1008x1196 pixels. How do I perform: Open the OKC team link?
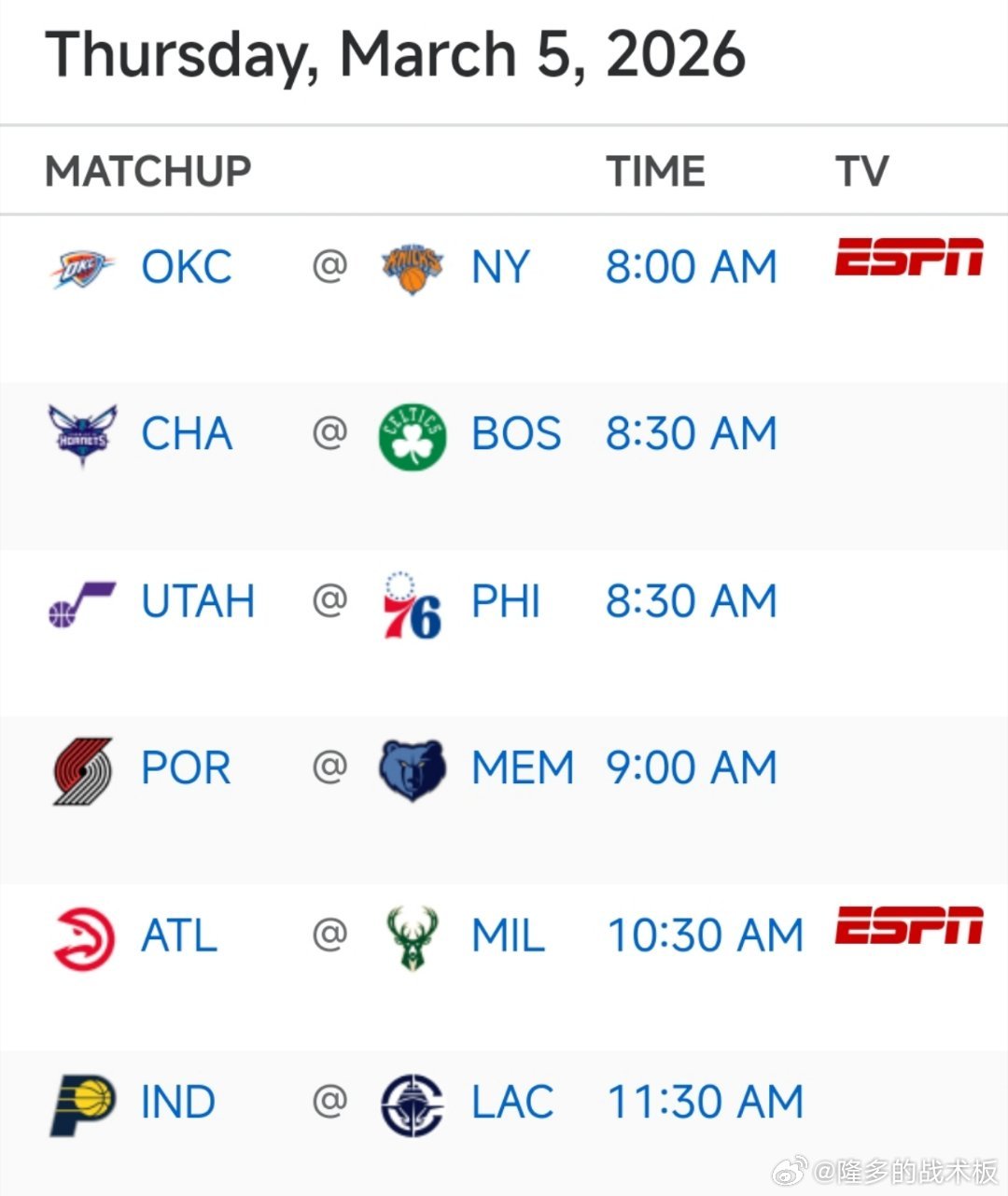point(187,267)
